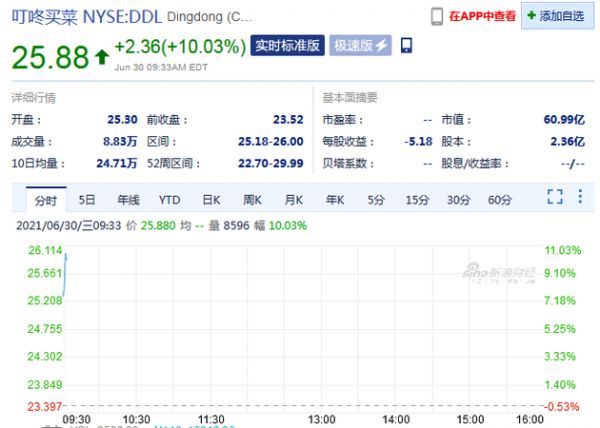Click the 每股收益 value -5.18

click(418, 142)
